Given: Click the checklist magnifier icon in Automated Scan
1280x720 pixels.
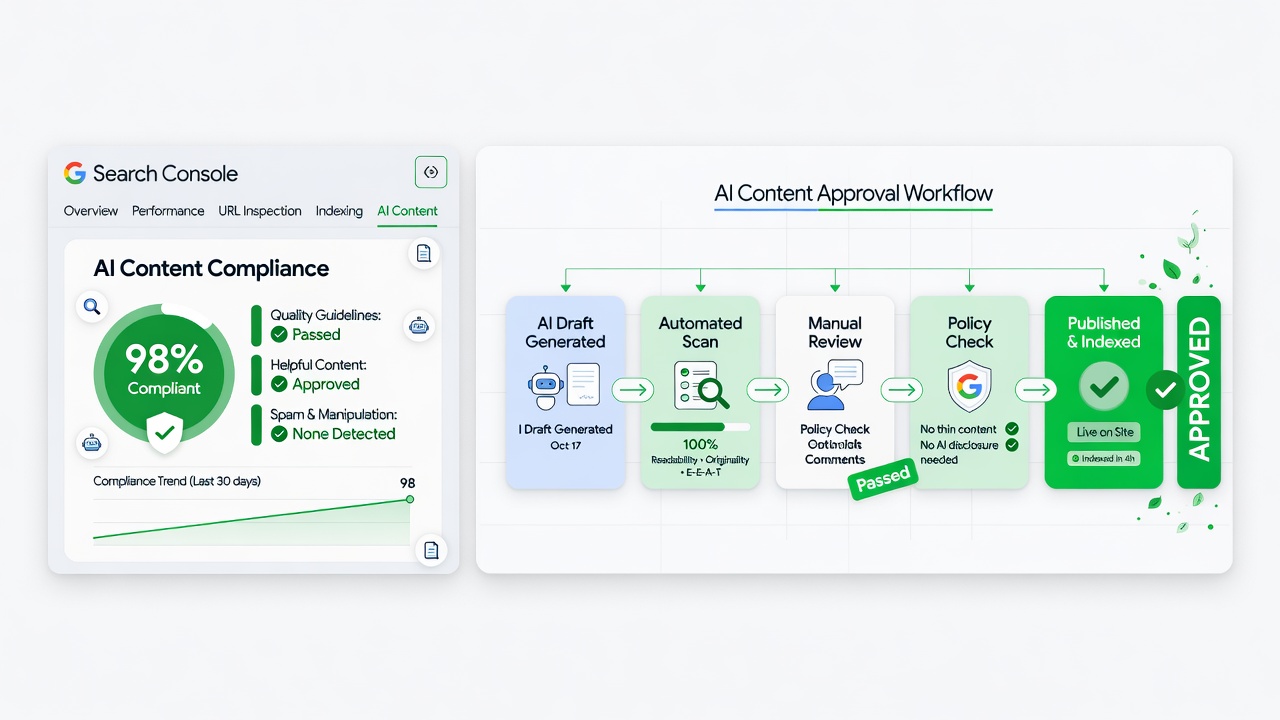Looking at the screenshot, I should point(701,386).
